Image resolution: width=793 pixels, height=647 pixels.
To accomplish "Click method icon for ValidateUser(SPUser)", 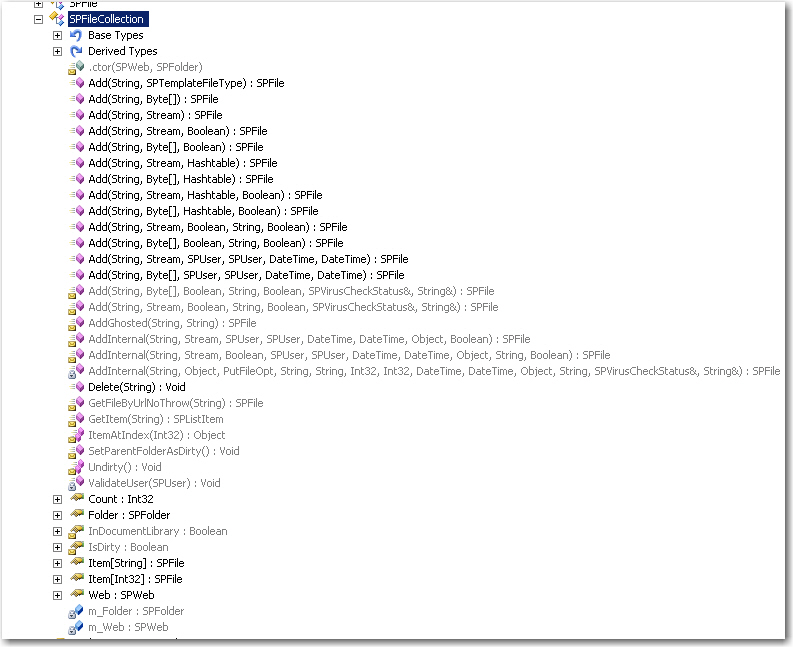I will click(76, 483).
